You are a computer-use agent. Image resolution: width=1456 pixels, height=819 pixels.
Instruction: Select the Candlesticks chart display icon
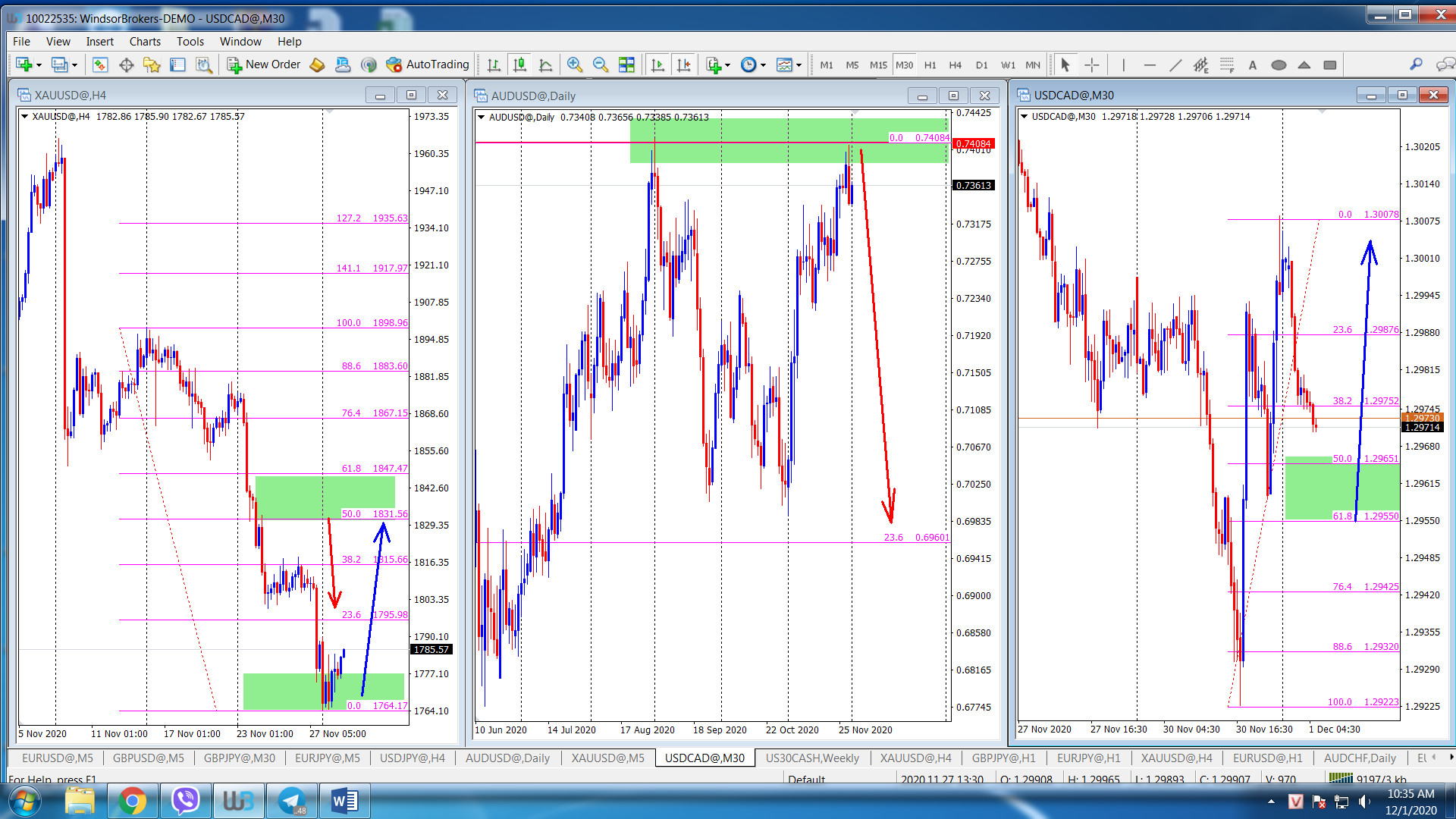click(x=519, y=65)
